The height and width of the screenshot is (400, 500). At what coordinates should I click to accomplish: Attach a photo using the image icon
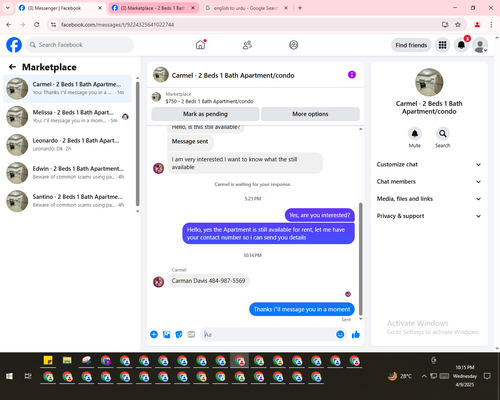pos(166,334)
